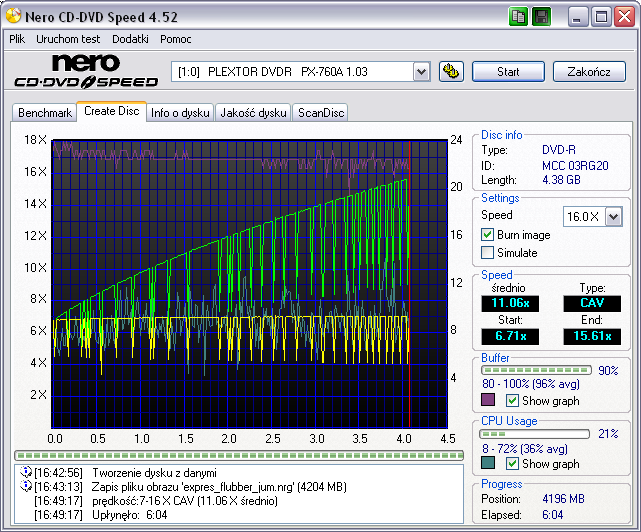The height and width of the screenshot is (532, 641).
Task: Click the copy-to-clipboard icon in title bar
Action: 519,17
